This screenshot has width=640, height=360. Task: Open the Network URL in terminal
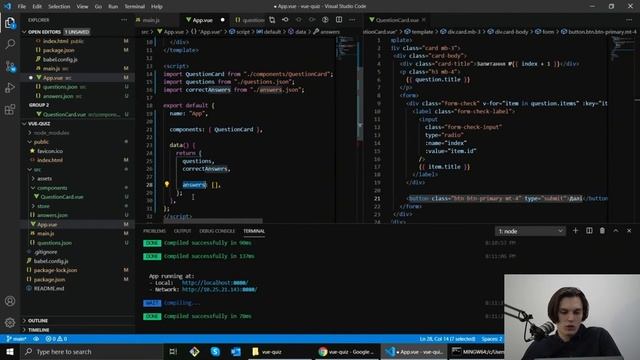[220, 289]
